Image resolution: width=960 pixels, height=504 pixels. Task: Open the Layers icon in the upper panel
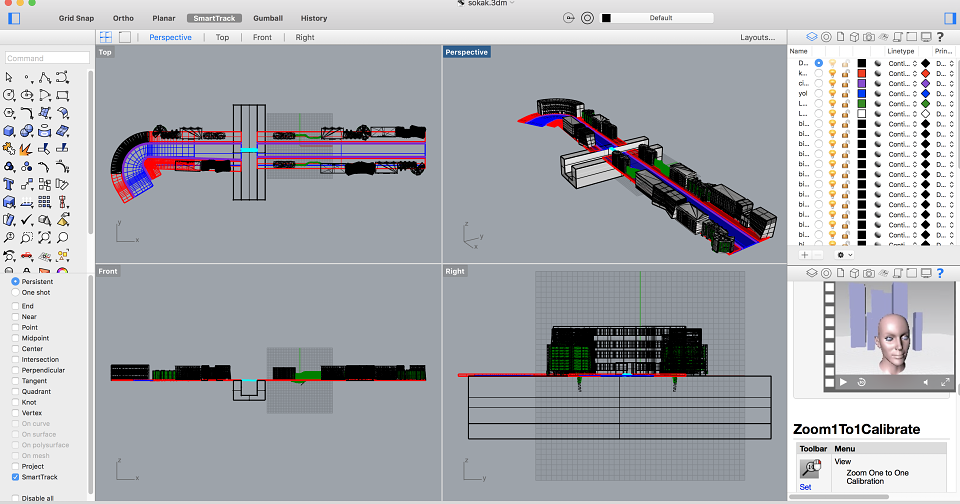(x=812, y=37)
